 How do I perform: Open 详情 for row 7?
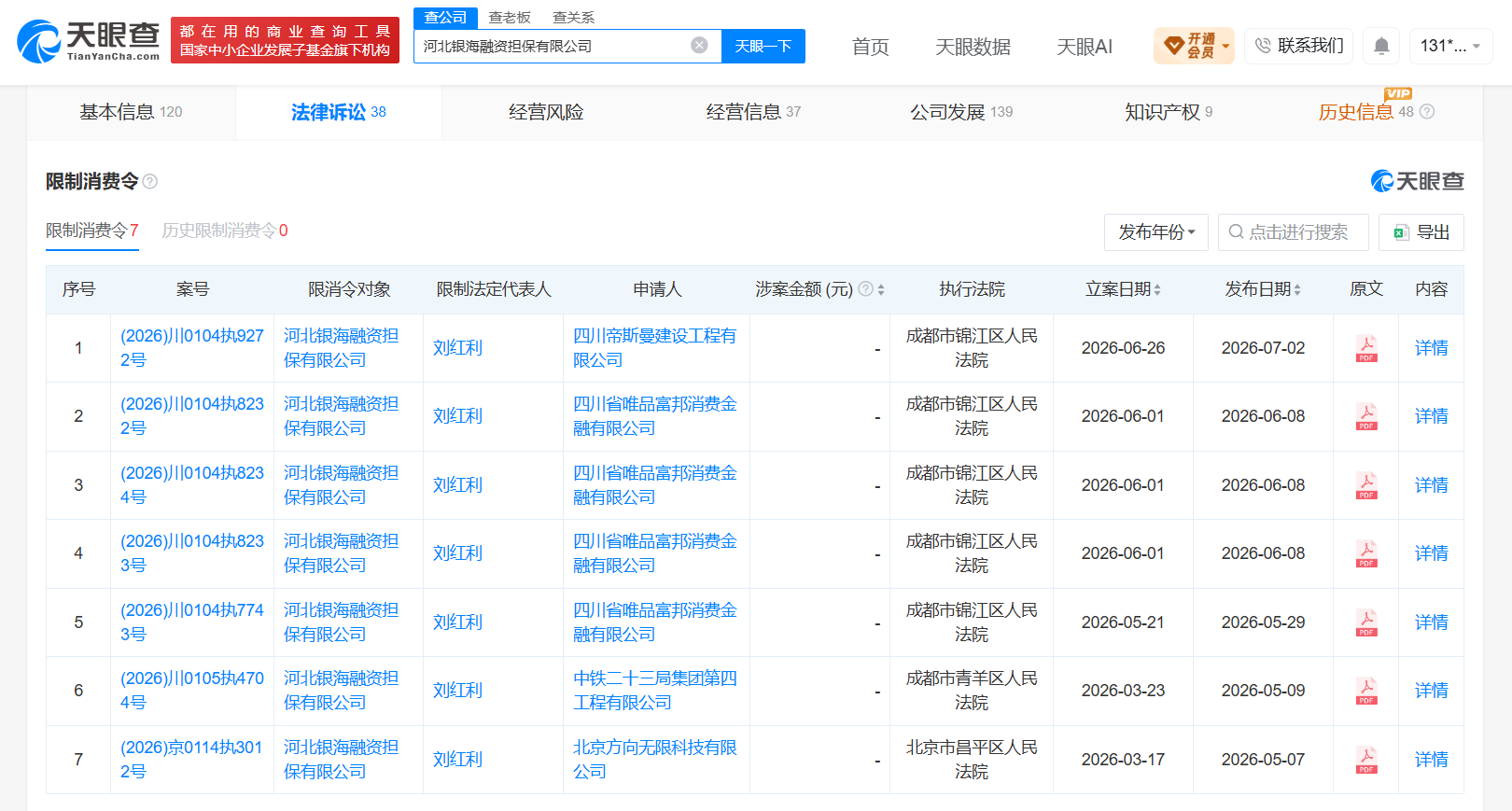tap(1431, 760)
